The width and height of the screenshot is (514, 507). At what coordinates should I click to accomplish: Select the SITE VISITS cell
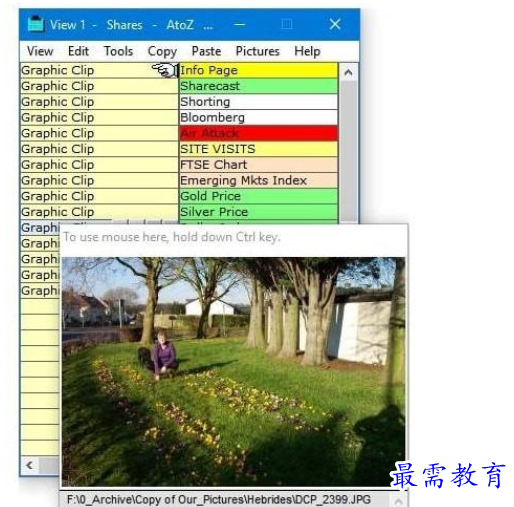point(259,149)
